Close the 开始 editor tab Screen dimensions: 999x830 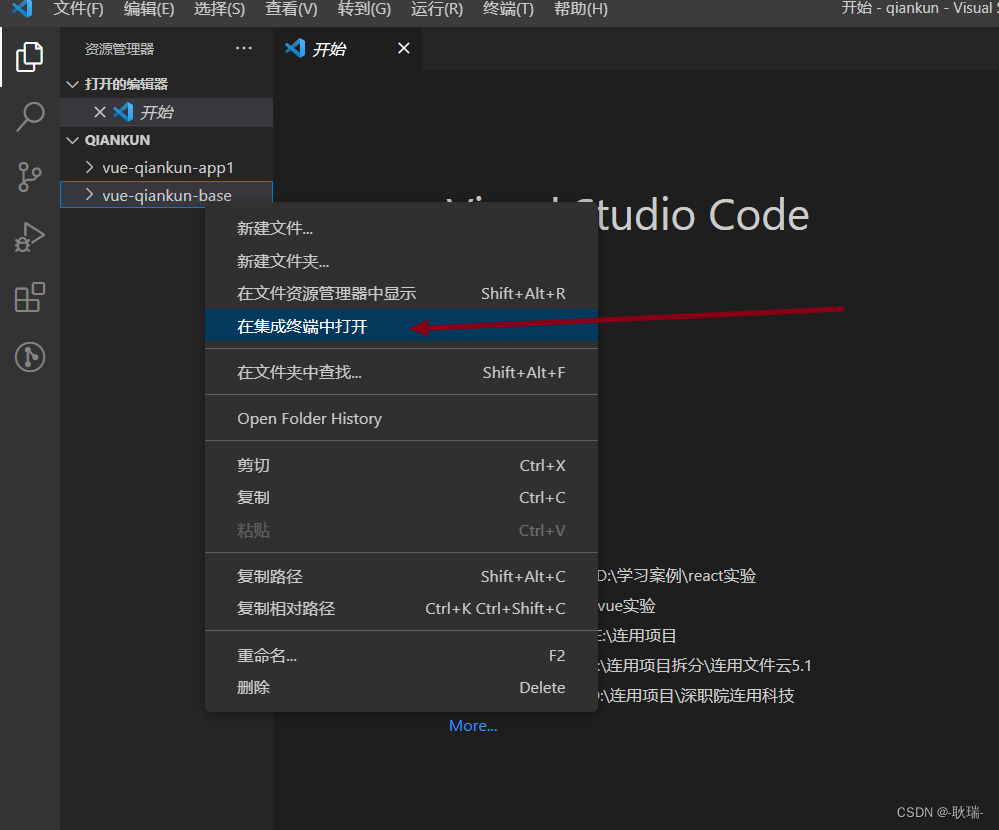403,48
